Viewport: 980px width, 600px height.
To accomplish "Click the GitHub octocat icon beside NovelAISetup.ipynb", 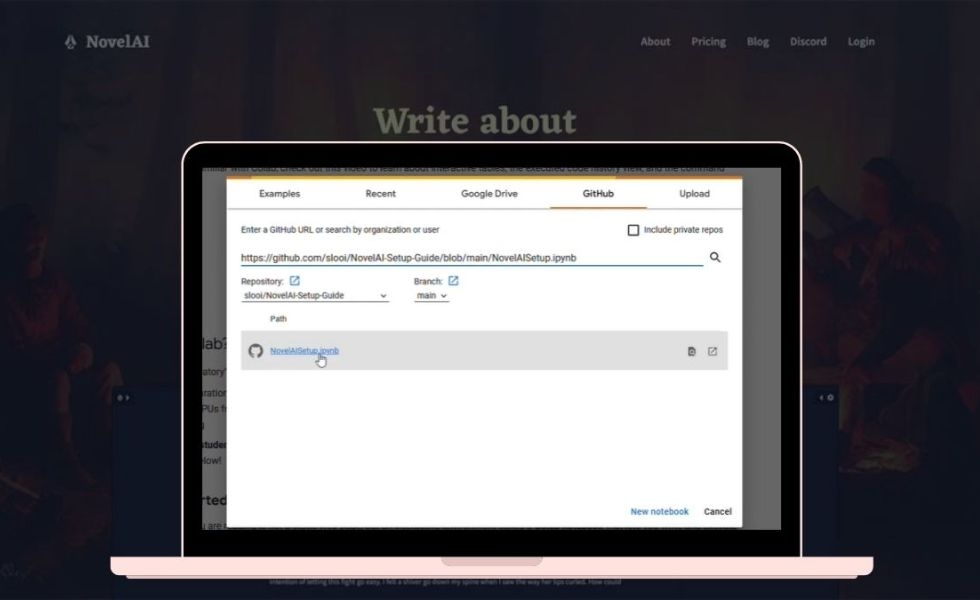I will (255, 351).
